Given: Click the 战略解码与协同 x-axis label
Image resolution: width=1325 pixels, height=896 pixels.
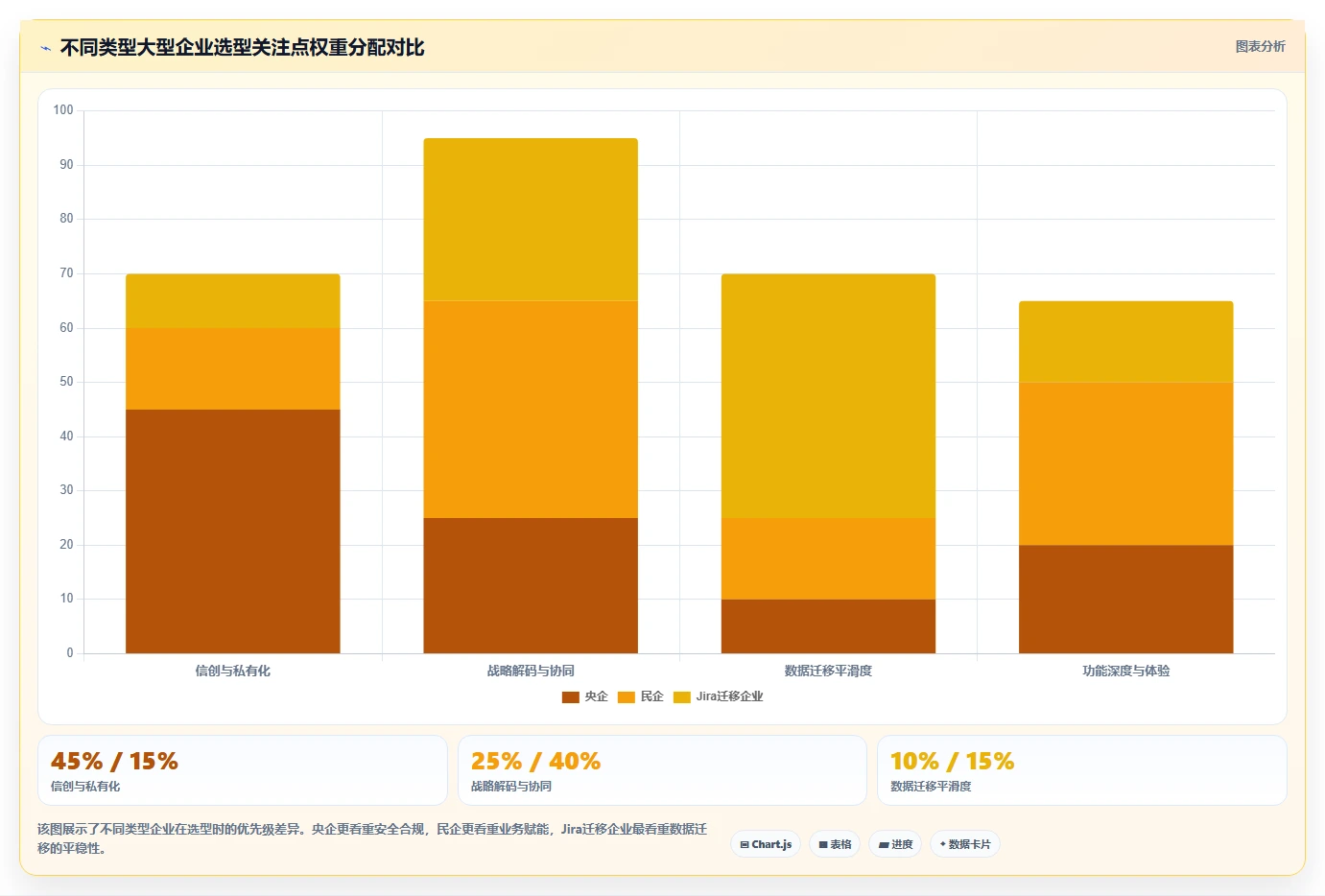Looking at the screenshot, I should click(531, 671).
